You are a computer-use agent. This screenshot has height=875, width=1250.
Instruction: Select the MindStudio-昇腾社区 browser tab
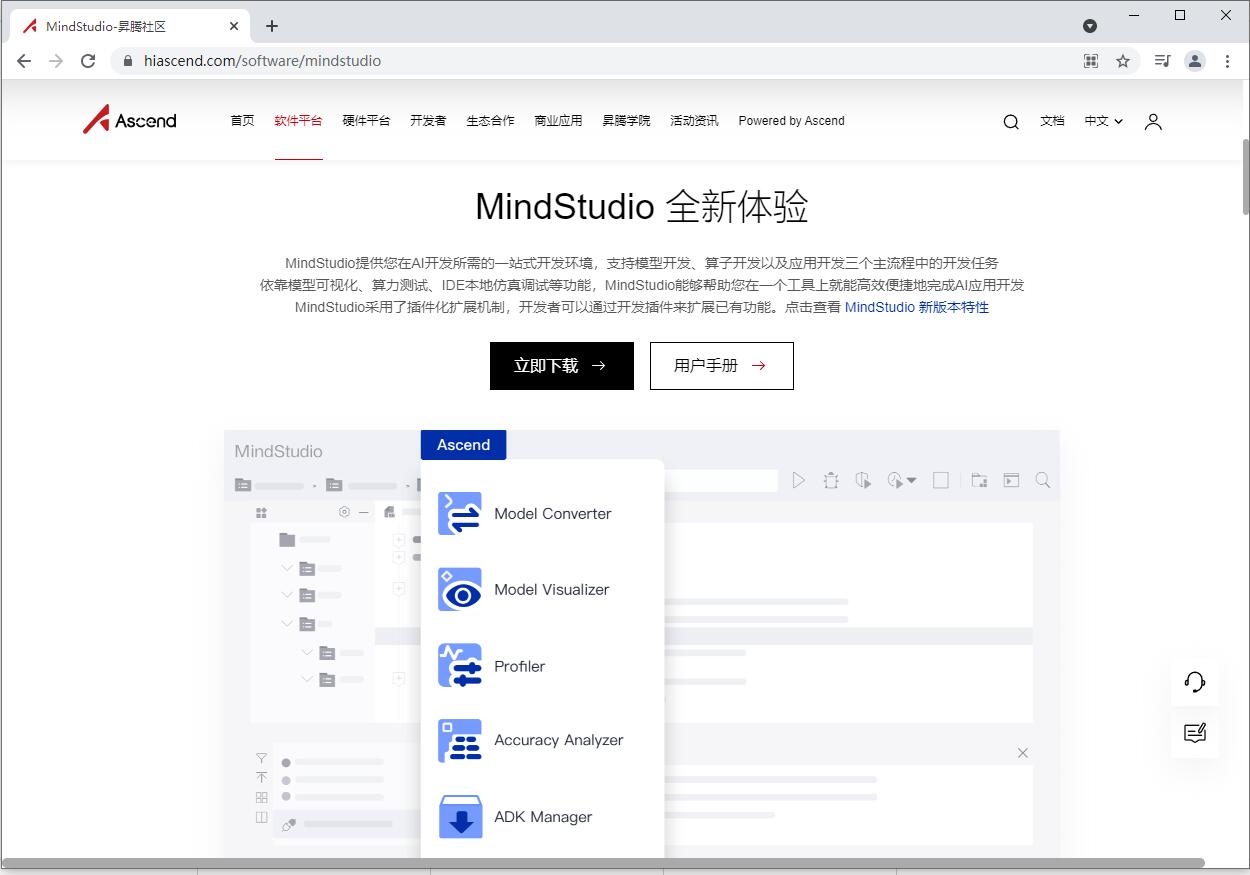[130, 26]
